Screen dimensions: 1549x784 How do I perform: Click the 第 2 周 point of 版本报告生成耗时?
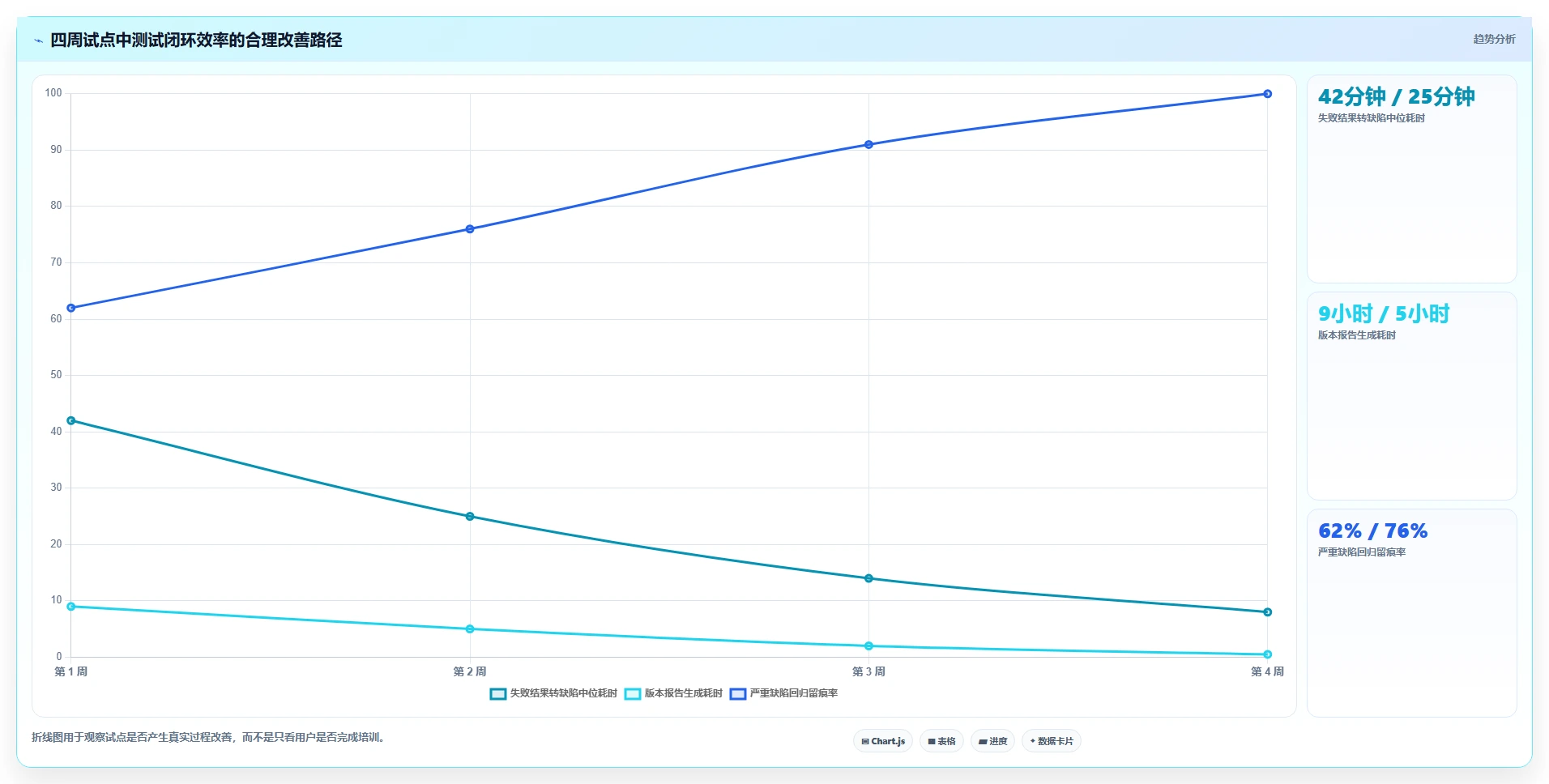click(x=470, y=629)
